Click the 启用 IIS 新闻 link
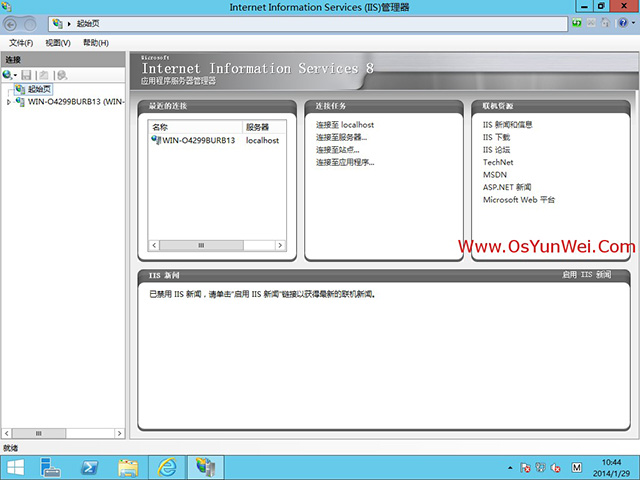Viewport: 640px width, 480px height. [586, 273]
